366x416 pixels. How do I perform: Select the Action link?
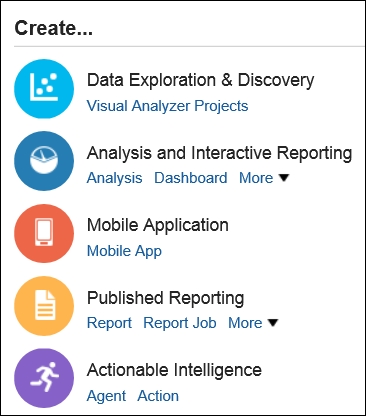pos(158,396)
